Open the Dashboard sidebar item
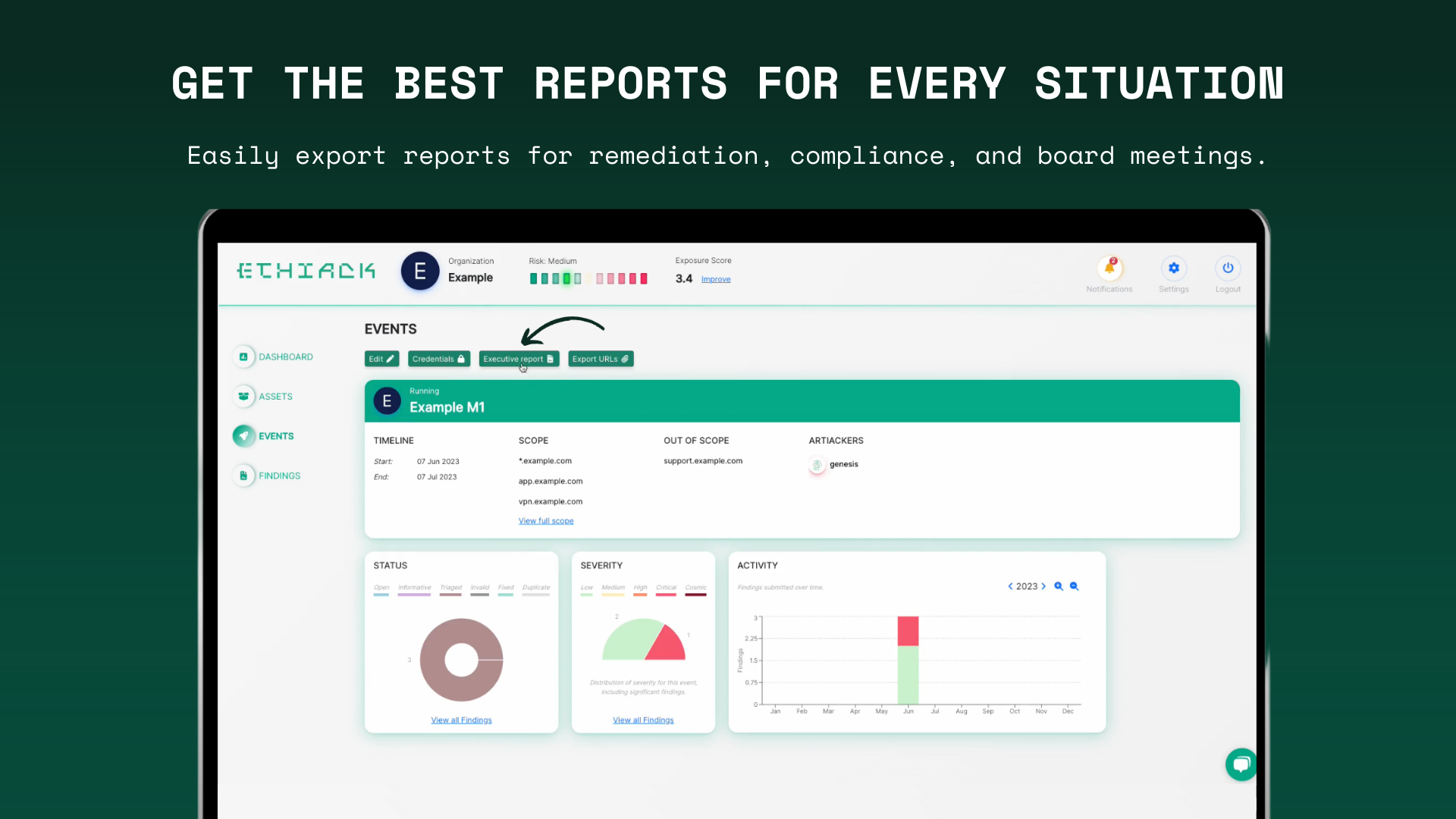This screenshot has height=819, width=1456. [284, 357]
